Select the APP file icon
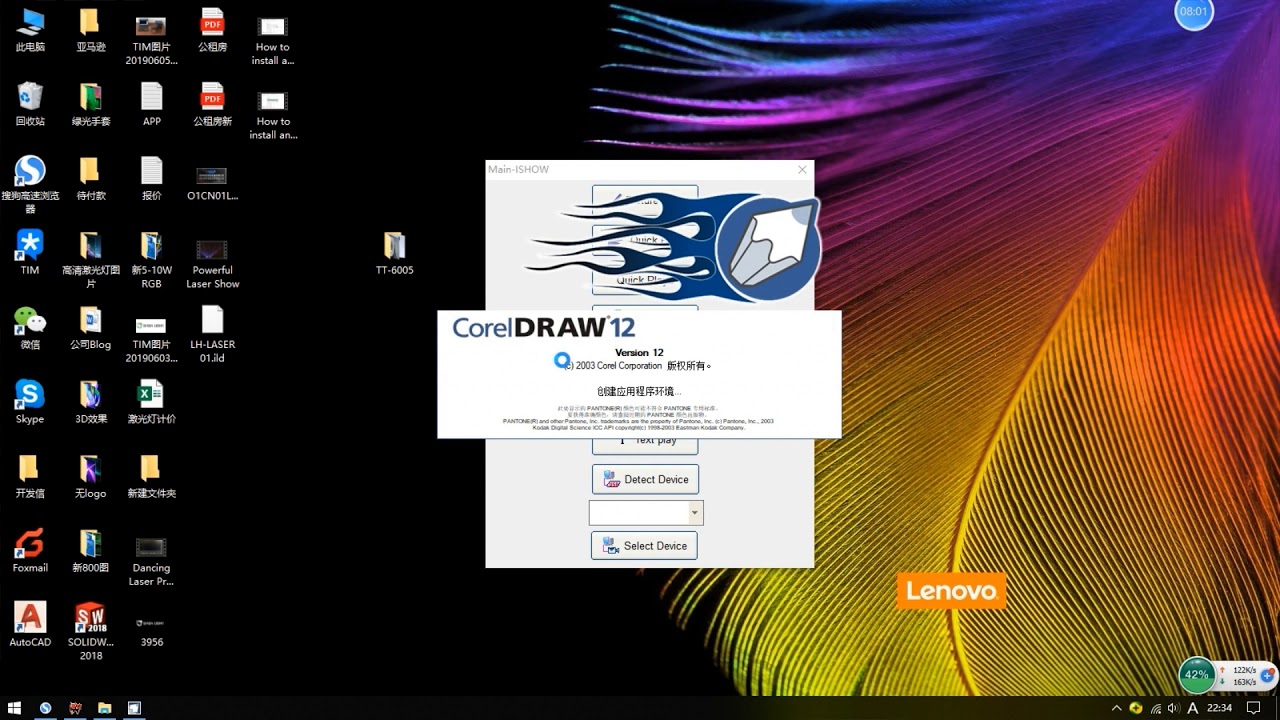The height and width of the screenshot is (720, 1280). click(x=152, y=104)
